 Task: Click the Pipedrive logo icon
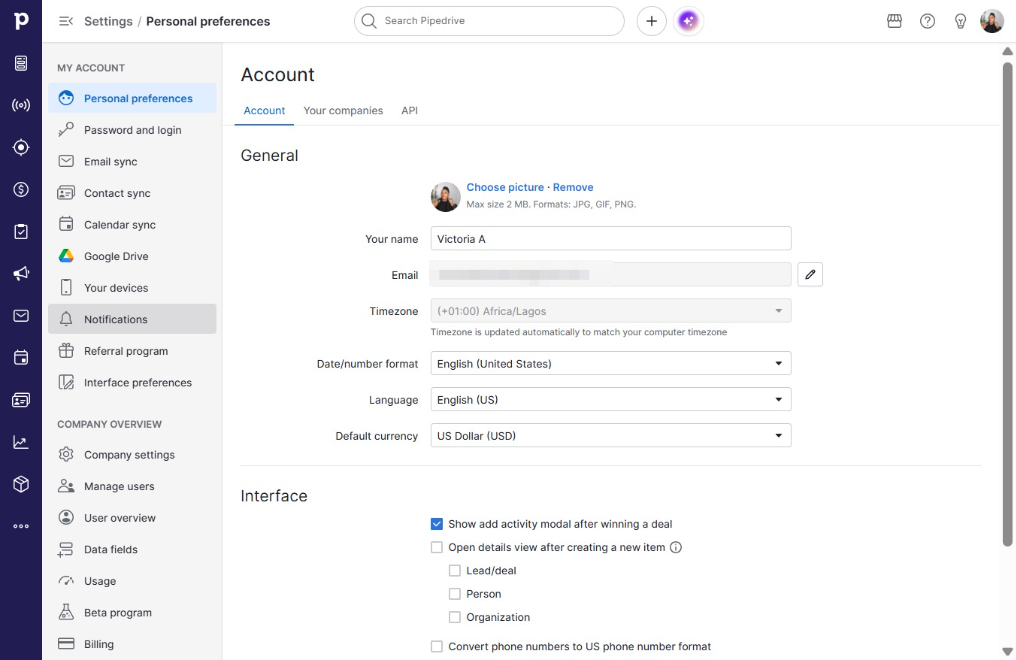click(x=21, y=21)
